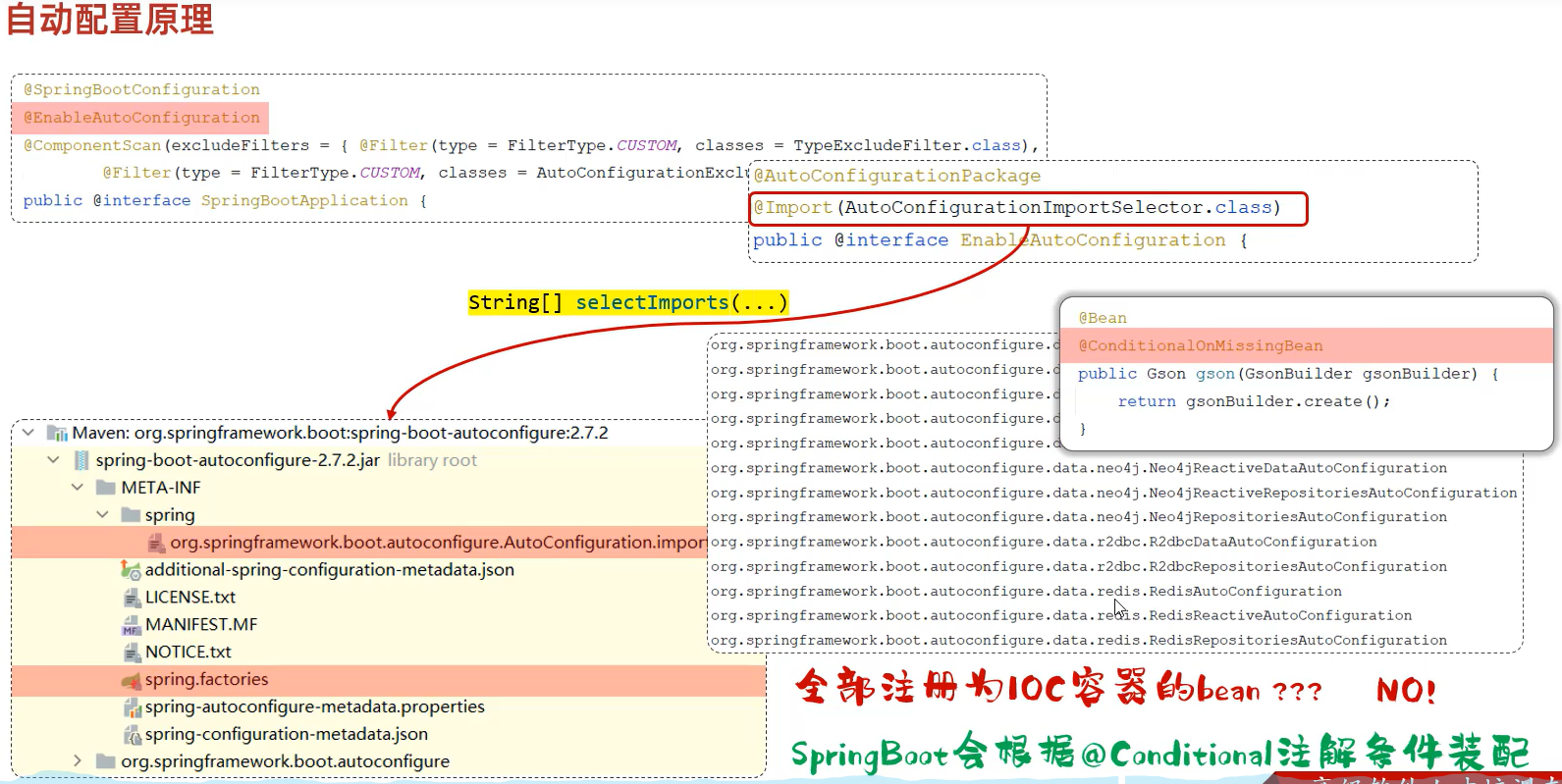Select NOTICE.txt in the tree
Viewport: 1562px width, 784px height.
click(x=189, y=653)
